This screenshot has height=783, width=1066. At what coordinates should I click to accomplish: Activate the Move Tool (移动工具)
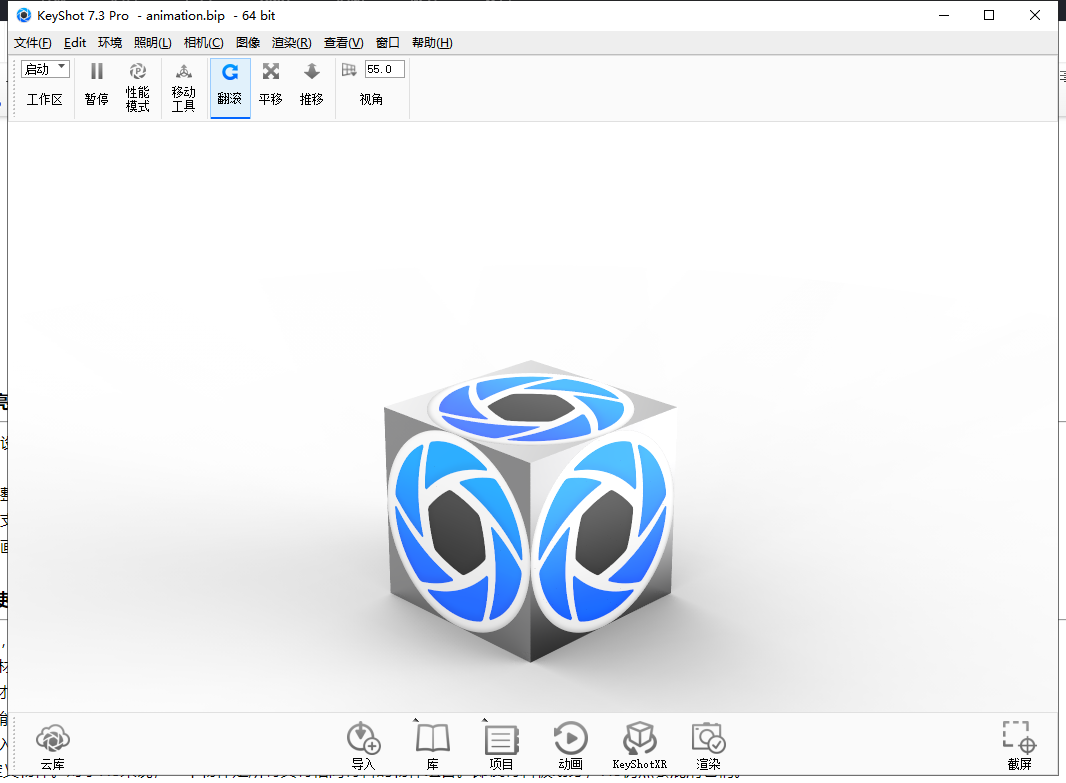[x=184, y=88]
